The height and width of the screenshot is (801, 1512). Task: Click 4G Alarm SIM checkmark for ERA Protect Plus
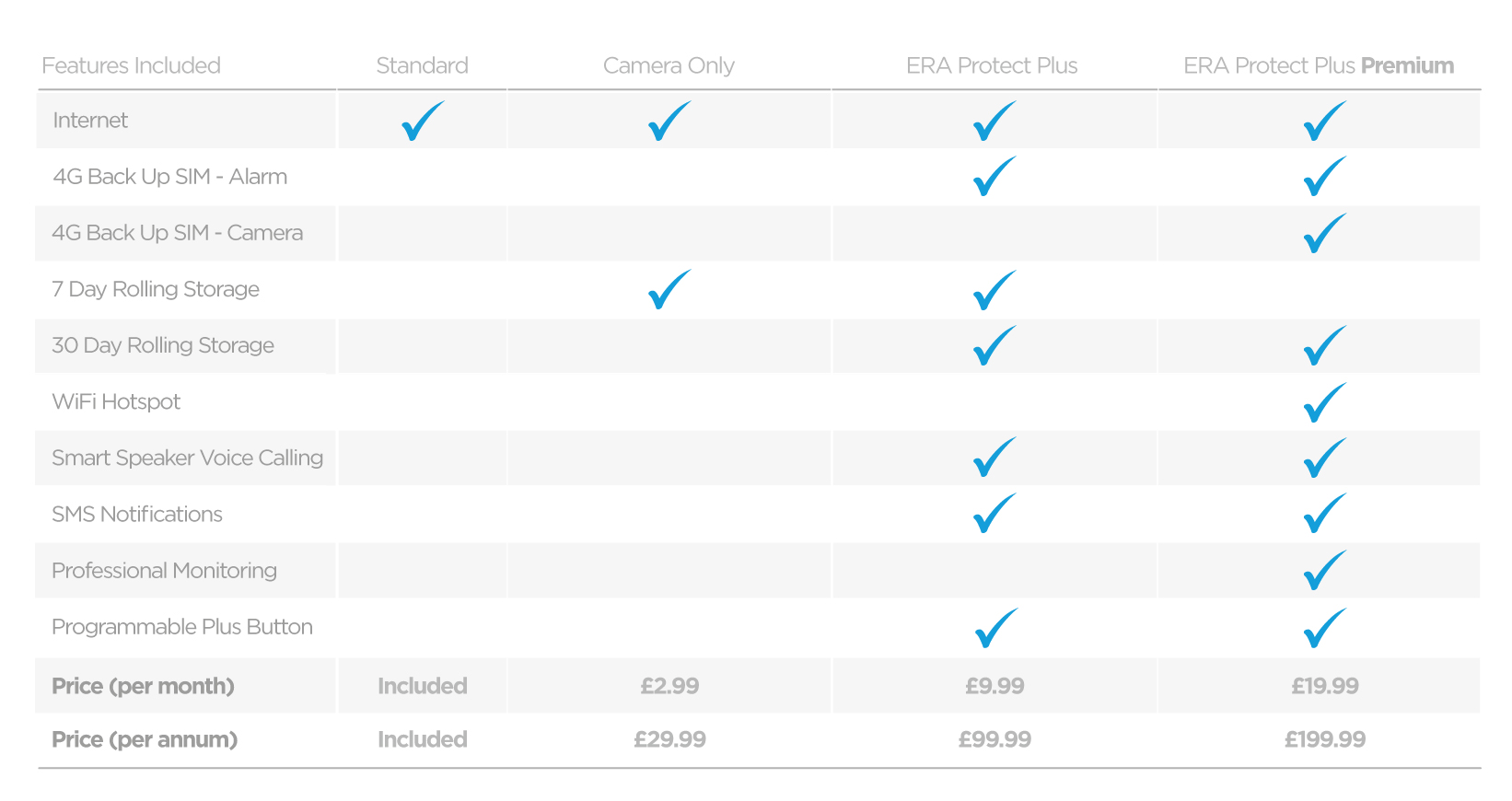[994, 177]
